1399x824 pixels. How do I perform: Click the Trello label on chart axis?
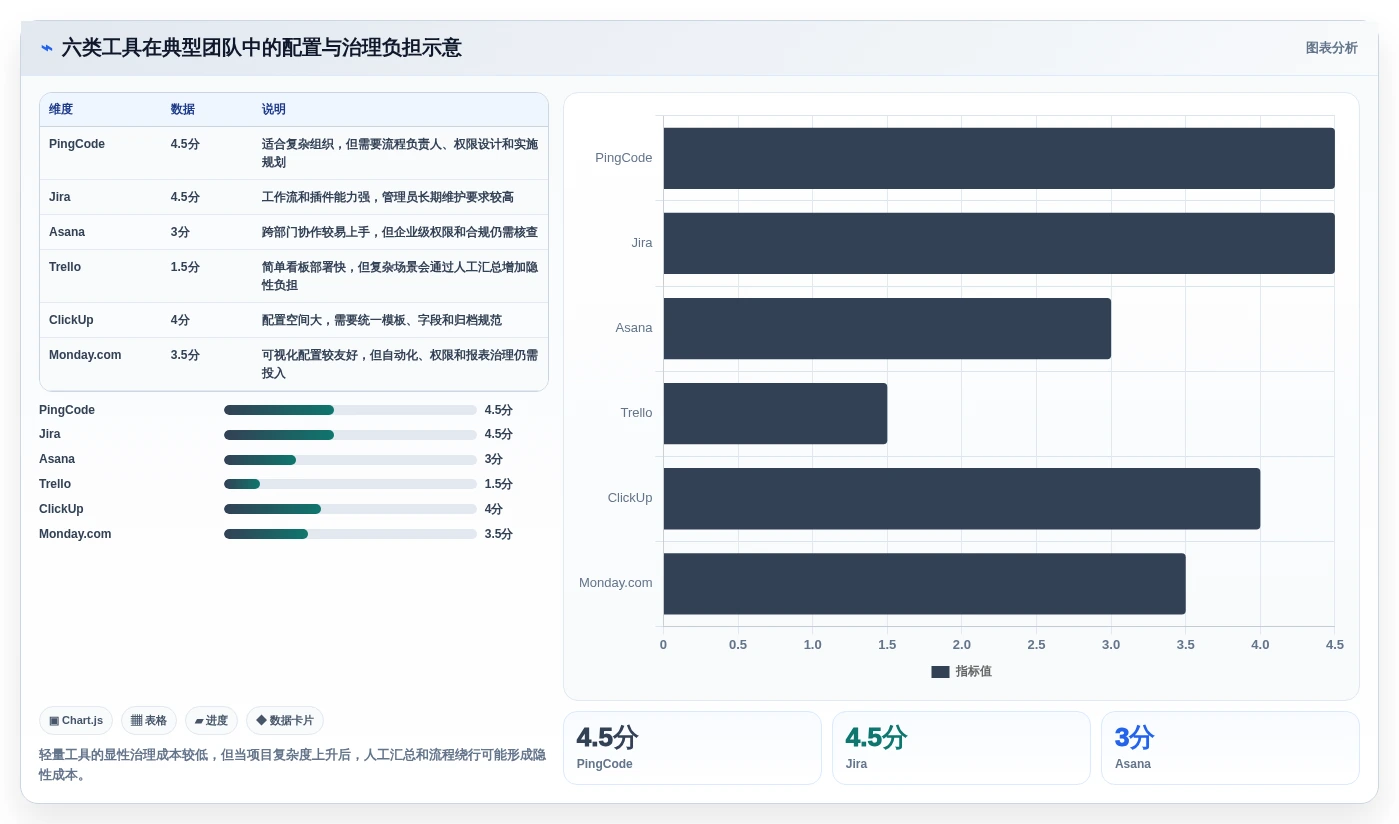(636, 413)
